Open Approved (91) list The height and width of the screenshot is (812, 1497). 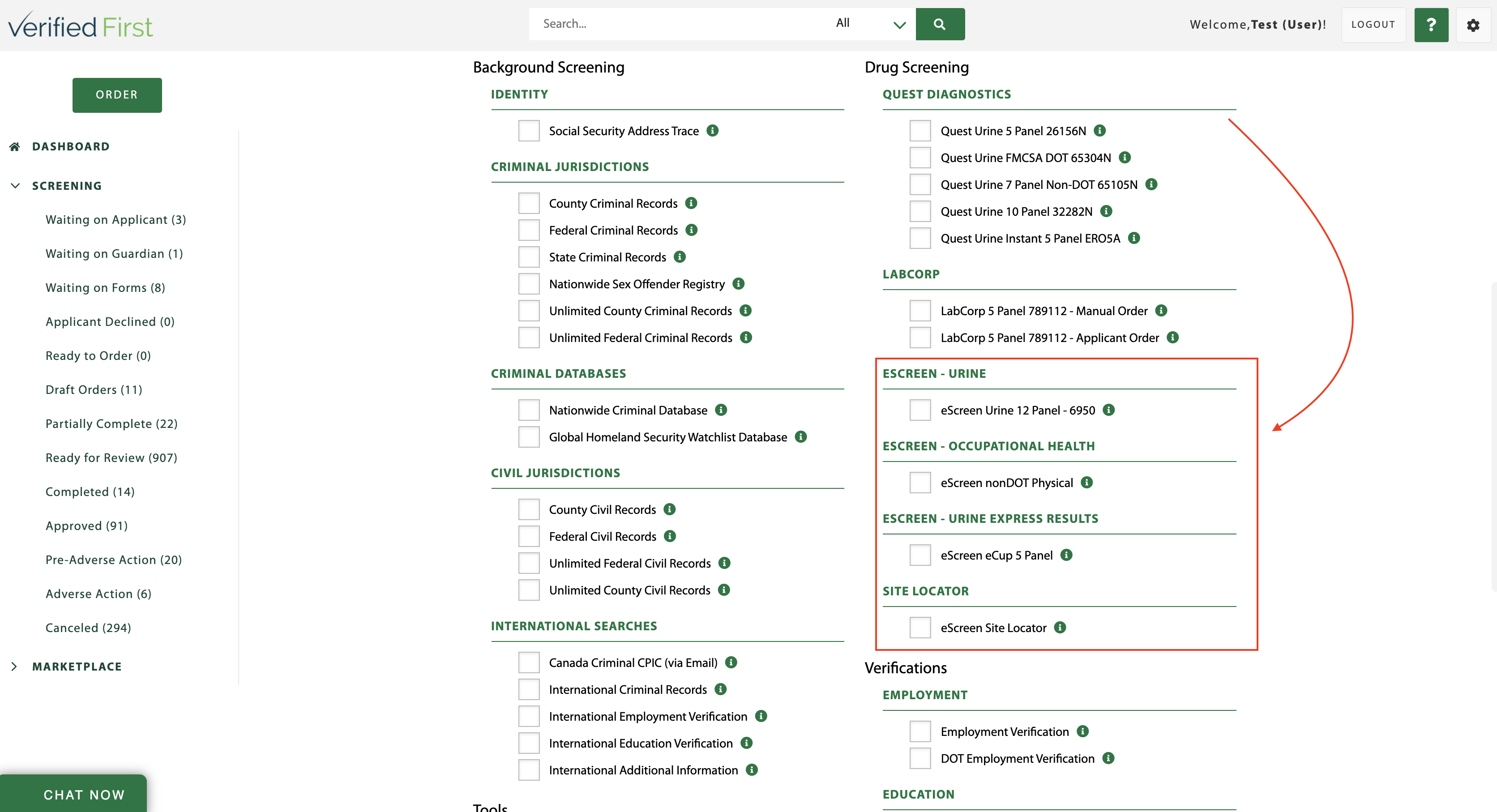click(86, 526)
